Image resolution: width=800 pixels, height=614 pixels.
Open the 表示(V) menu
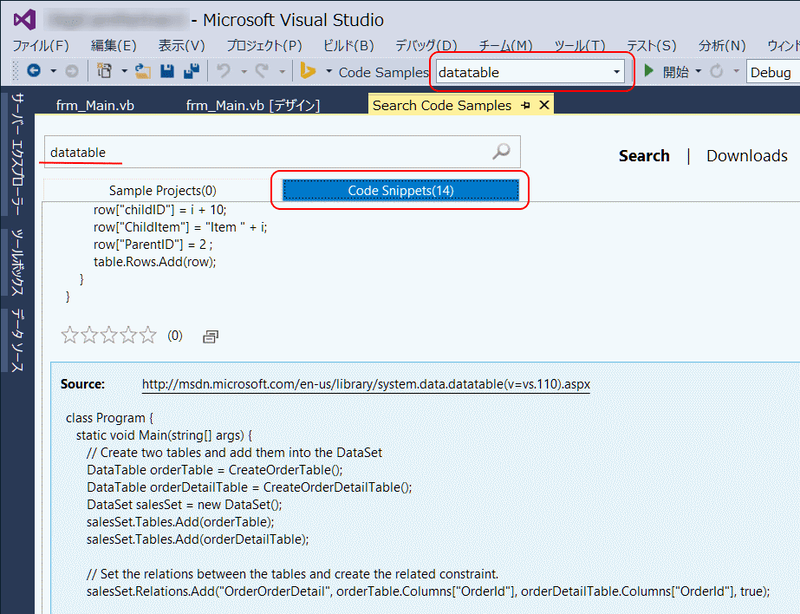(182, 46)
